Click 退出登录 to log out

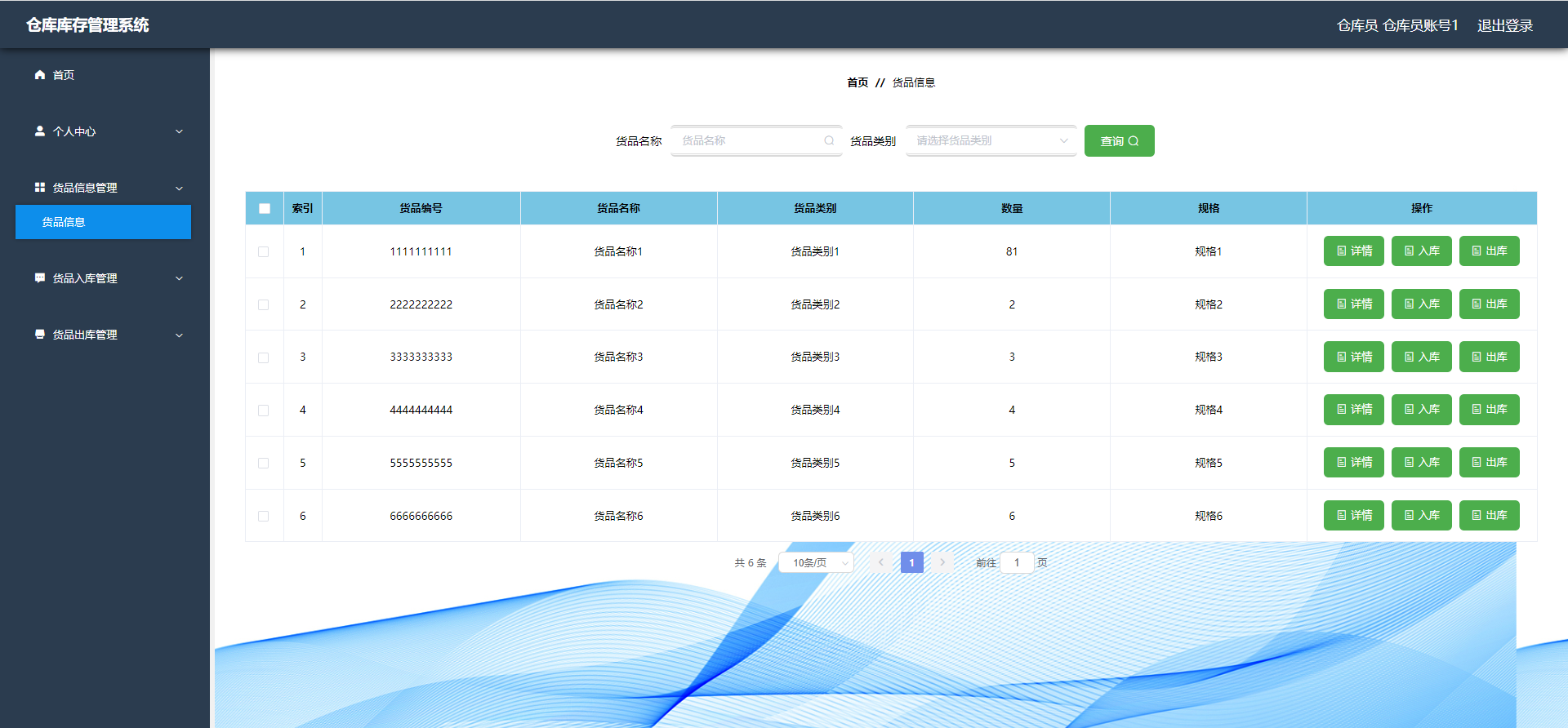tap(1505, 25)
